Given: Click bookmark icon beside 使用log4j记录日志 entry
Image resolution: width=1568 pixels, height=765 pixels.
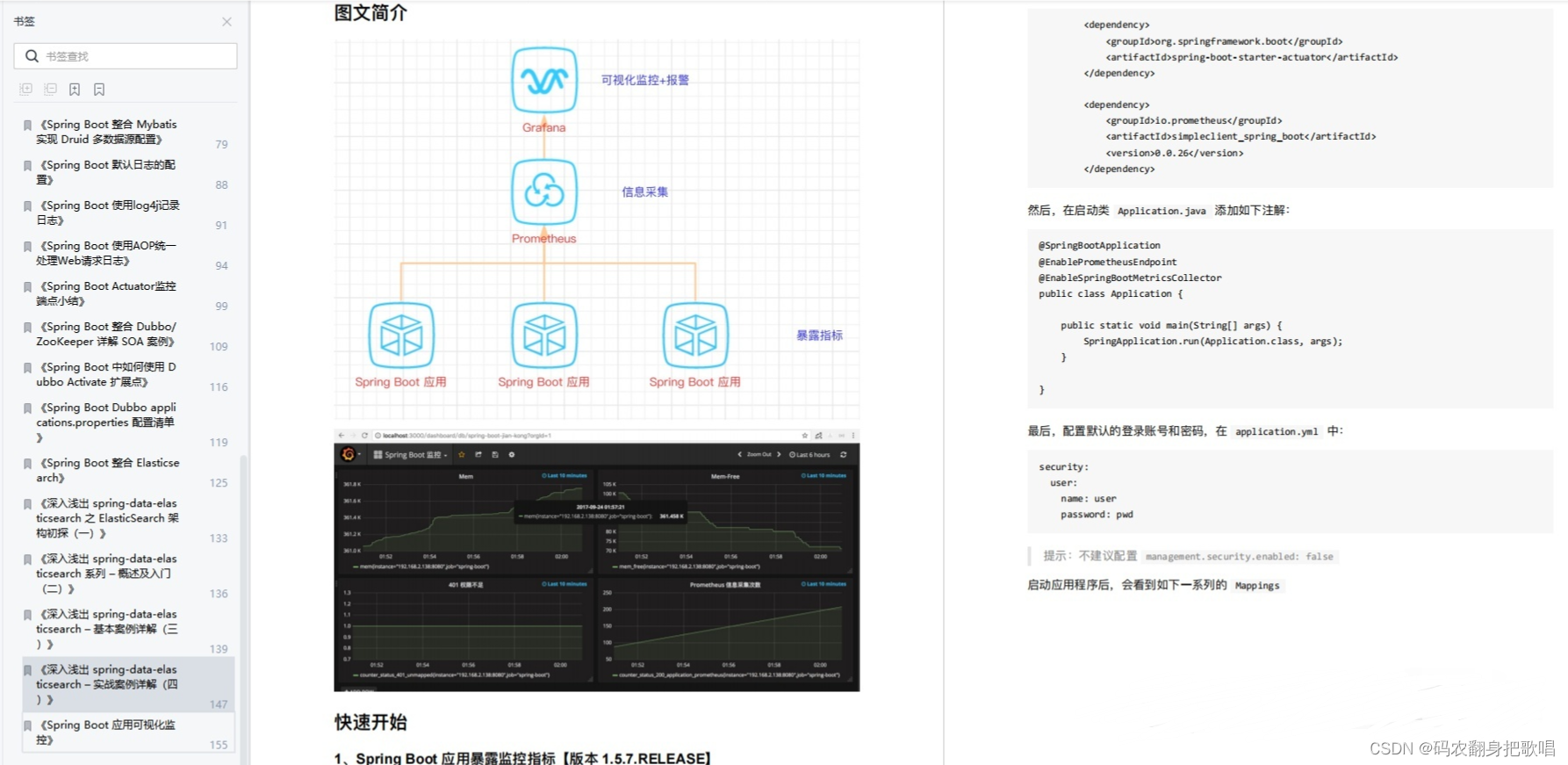Looking at the screenshot, I should 28,206.
